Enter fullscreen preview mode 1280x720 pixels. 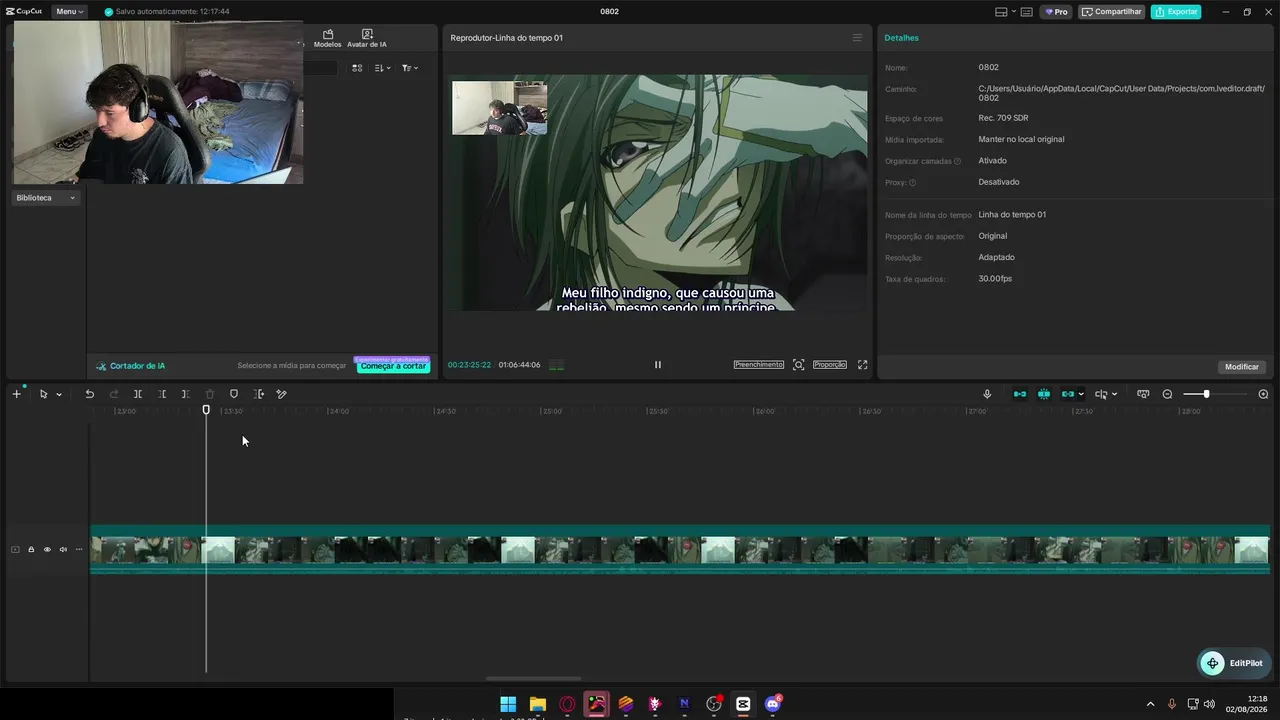click(x=863, y=365)
